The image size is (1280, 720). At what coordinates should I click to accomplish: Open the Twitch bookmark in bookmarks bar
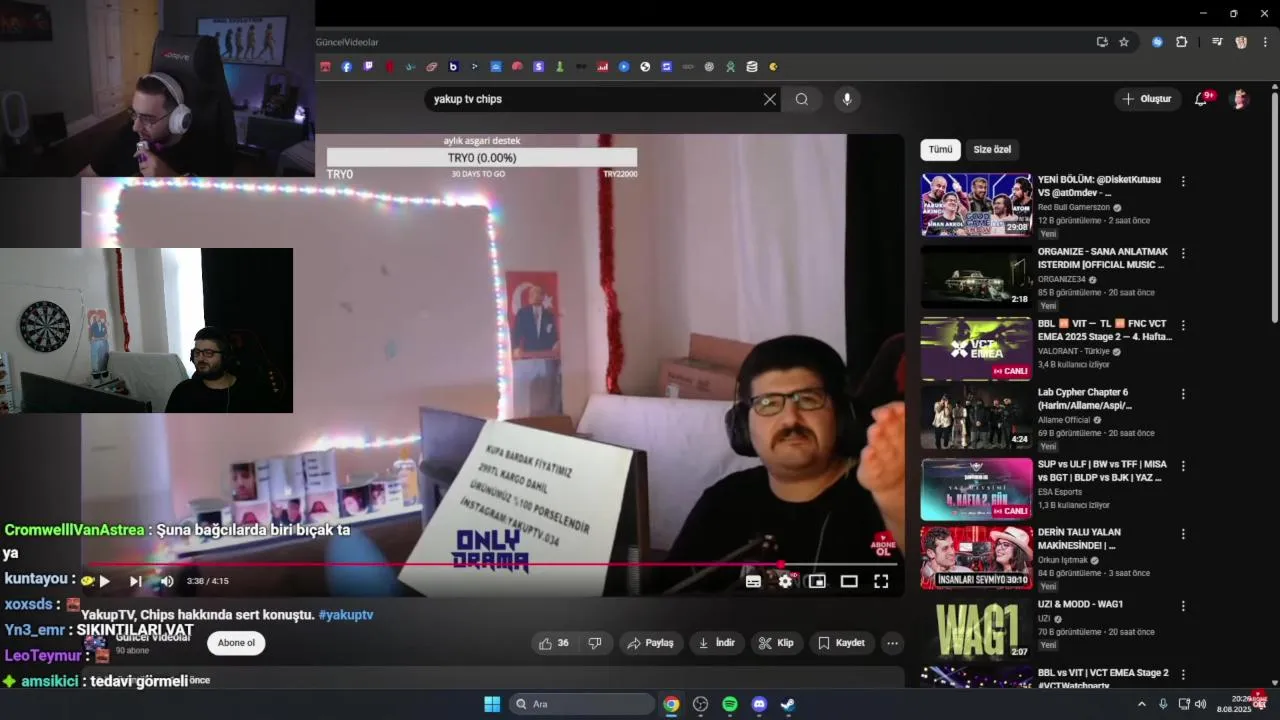coord(368,67)
